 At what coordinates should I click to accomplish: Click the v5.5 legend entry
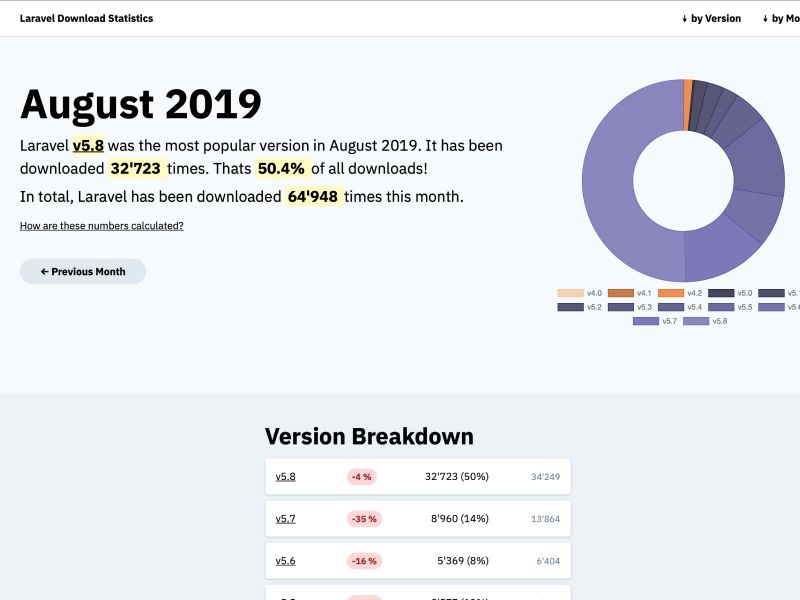pyautogui.click(x=730, y=306)
